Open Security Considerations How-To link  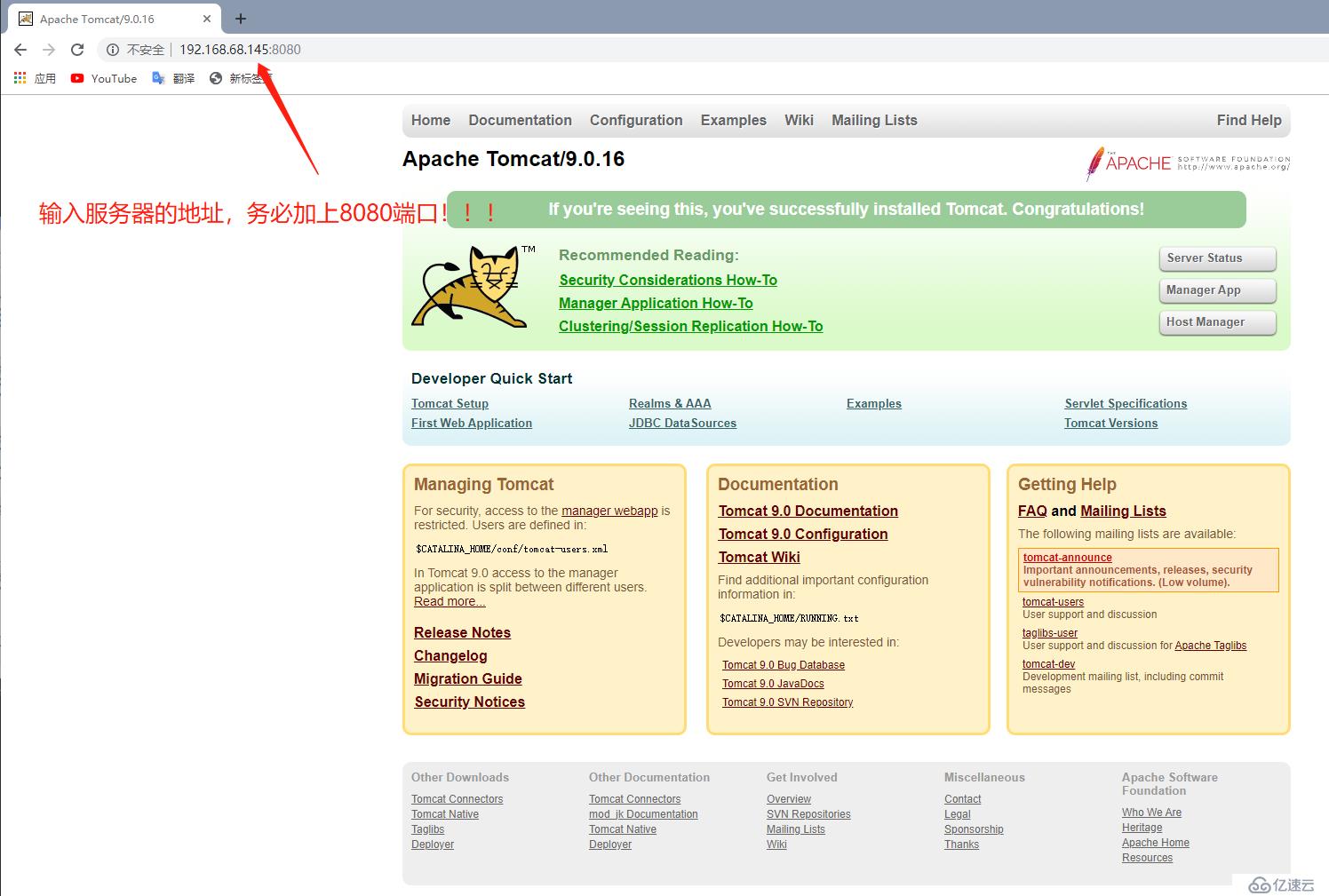[x=668, y=280]
